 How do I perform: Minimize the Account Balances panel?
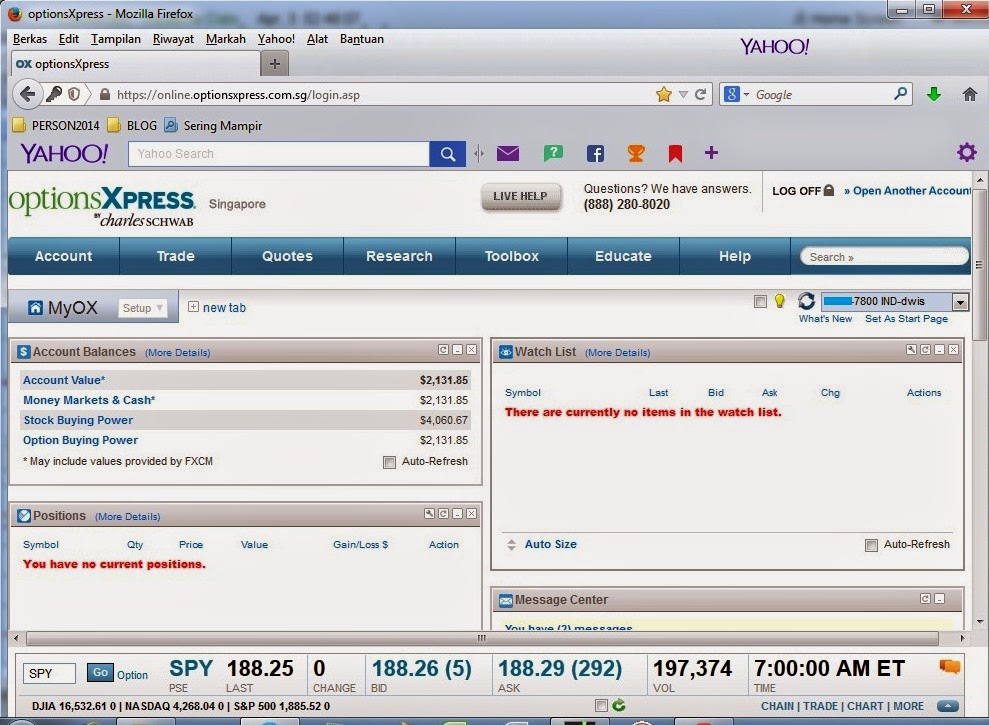point(458,350)
